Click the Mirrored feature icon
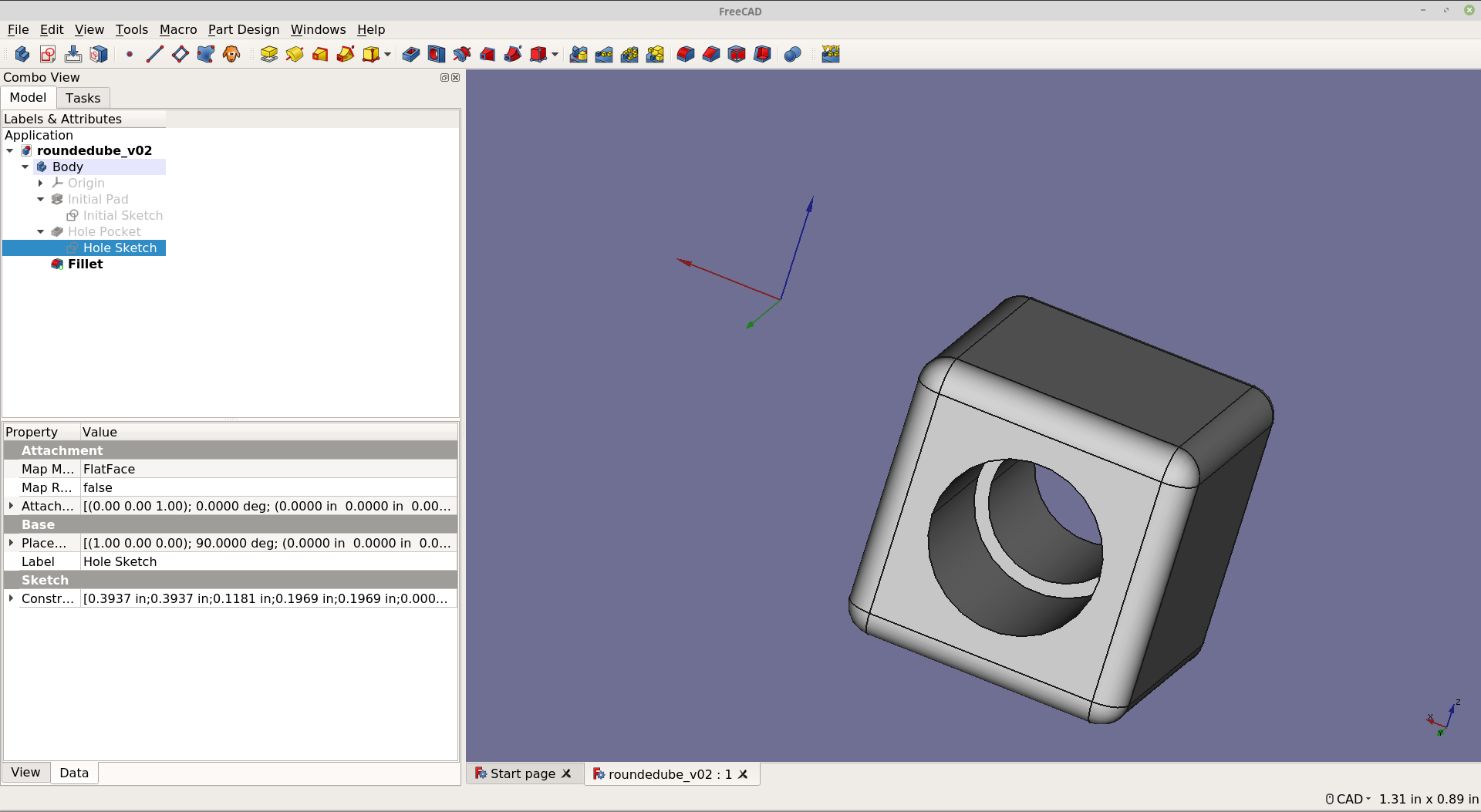This screenshot has width=1481, height=812. [x=579, y=54]
